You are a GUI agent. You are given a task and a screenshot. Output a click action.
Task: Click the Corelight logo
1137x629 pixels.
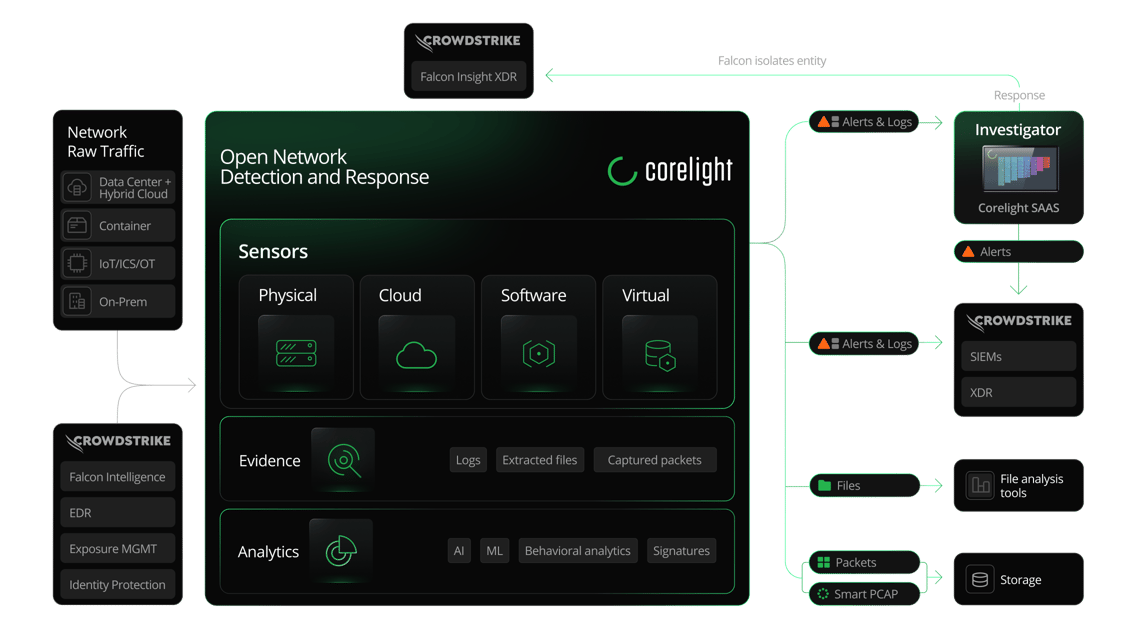(x=670, y=170)
